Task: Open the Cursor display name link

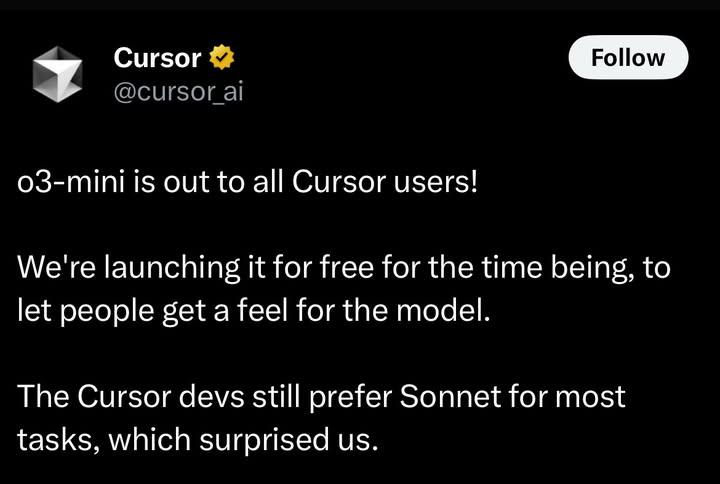Action: pos(157,58)
